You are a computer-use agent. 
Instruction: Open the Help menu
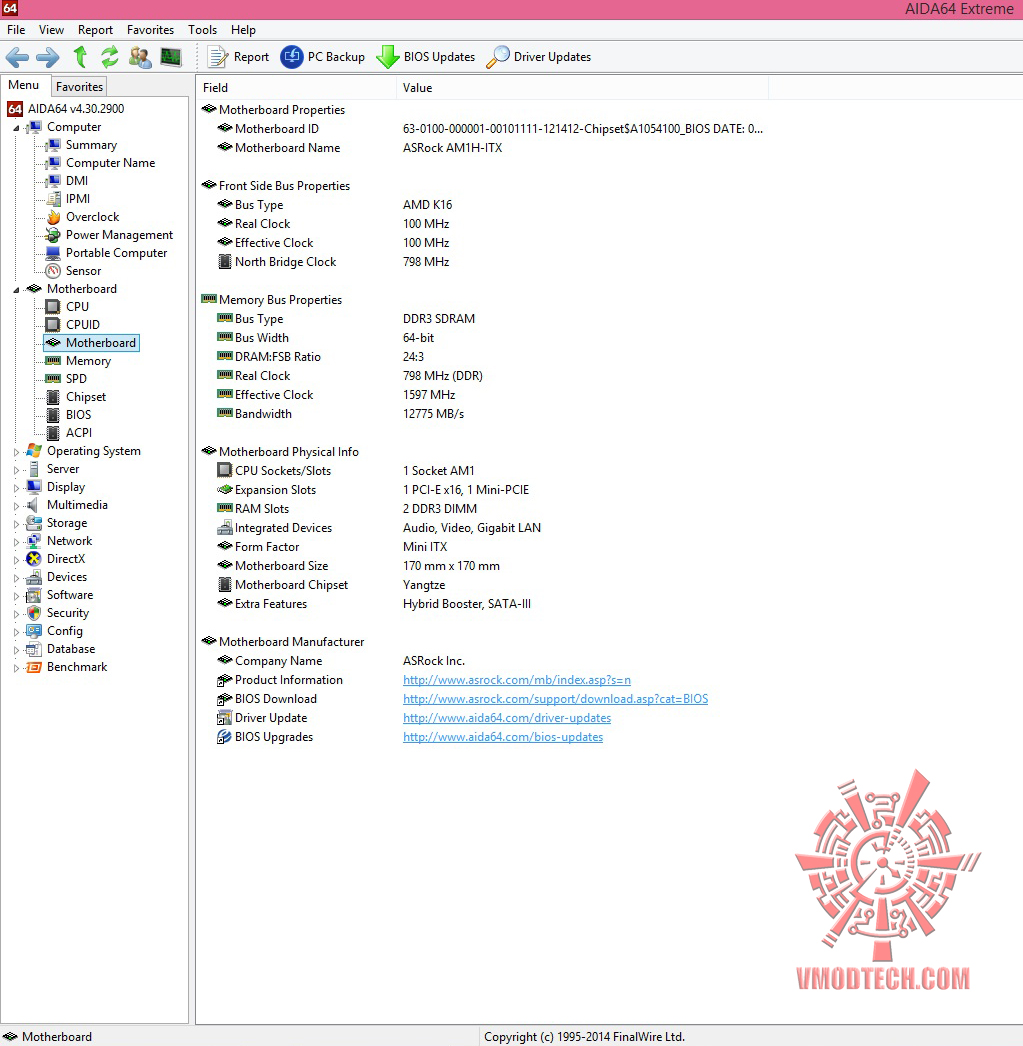243,30
